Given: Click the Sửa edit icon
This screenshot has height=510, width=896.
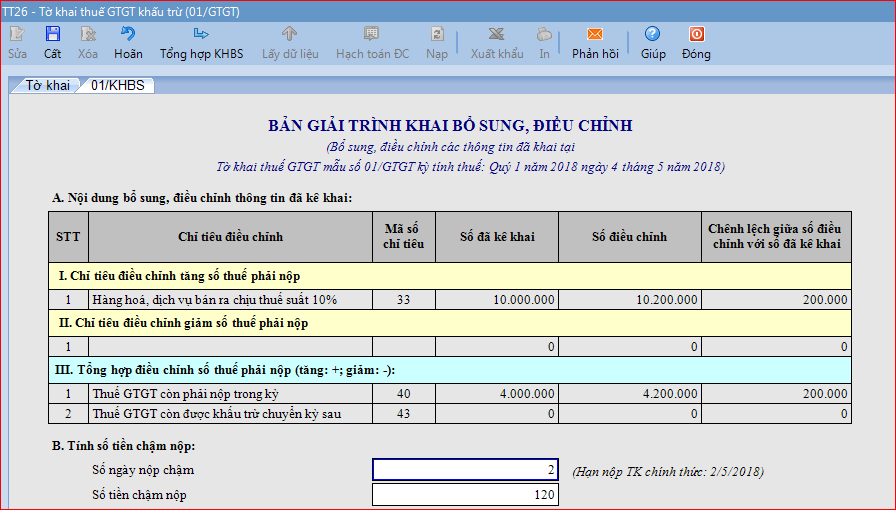Looking at the screenshot, I should click(17, 35).
